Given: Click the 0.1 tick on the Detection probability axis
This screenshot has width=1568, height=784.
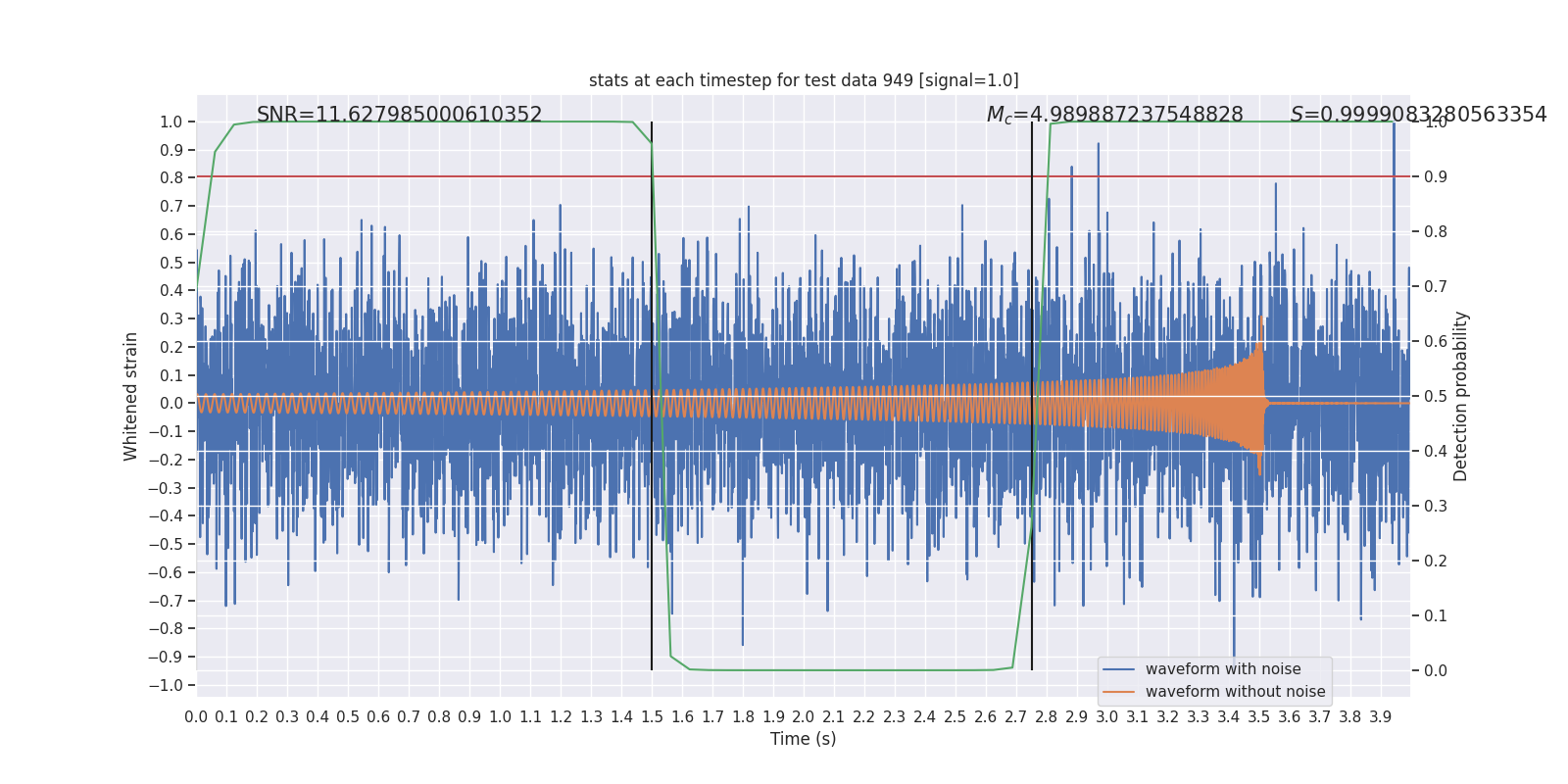Looking at the screenshot, I should click(1436, 616).
